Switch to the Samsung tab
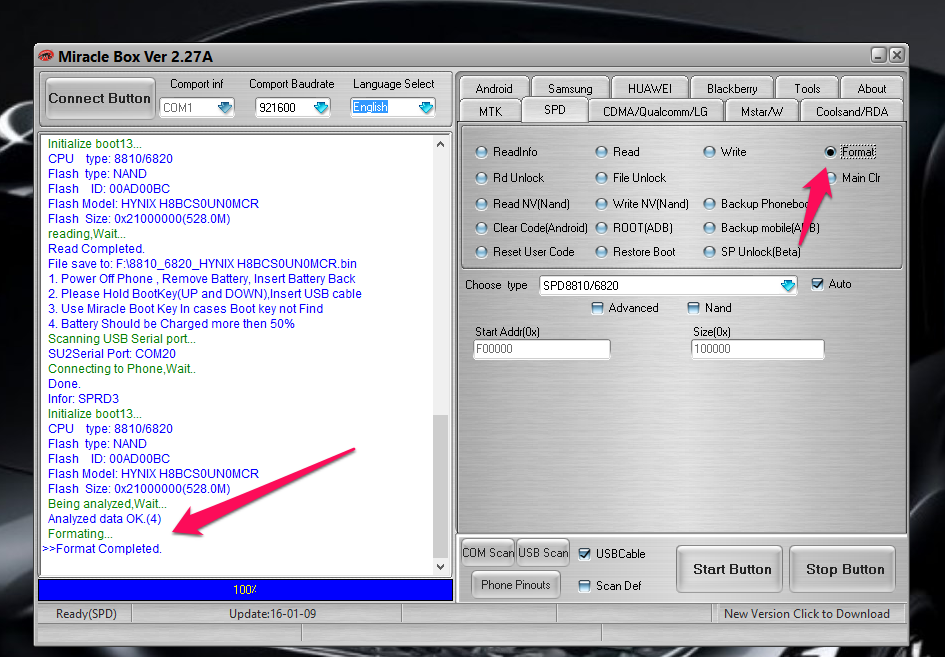Viewport: 945px width, 657px height. coord(570,89)
